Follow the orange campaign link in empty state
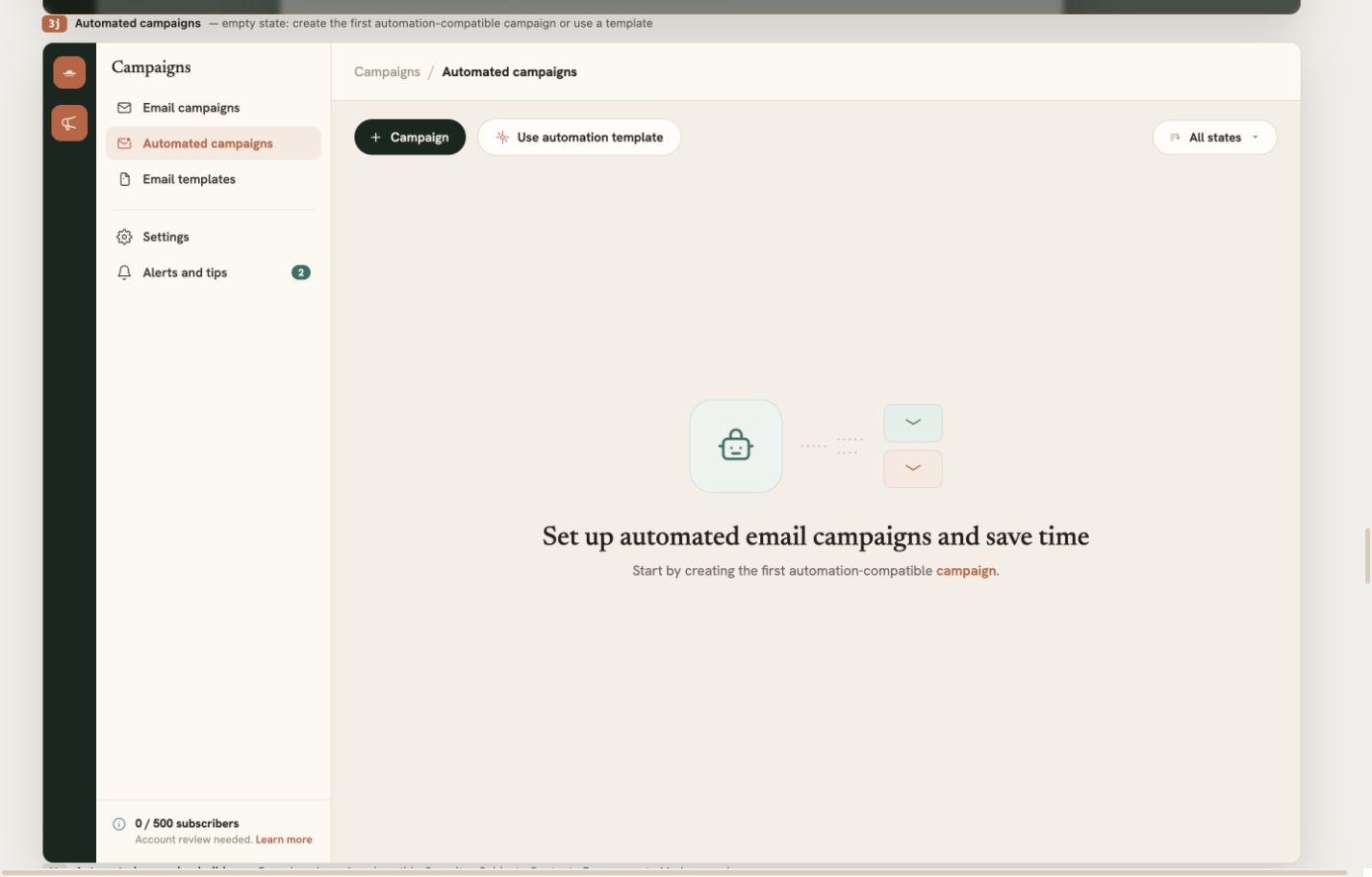The image size is (1372, 877). pyautogui.click(x=966, y=571)
